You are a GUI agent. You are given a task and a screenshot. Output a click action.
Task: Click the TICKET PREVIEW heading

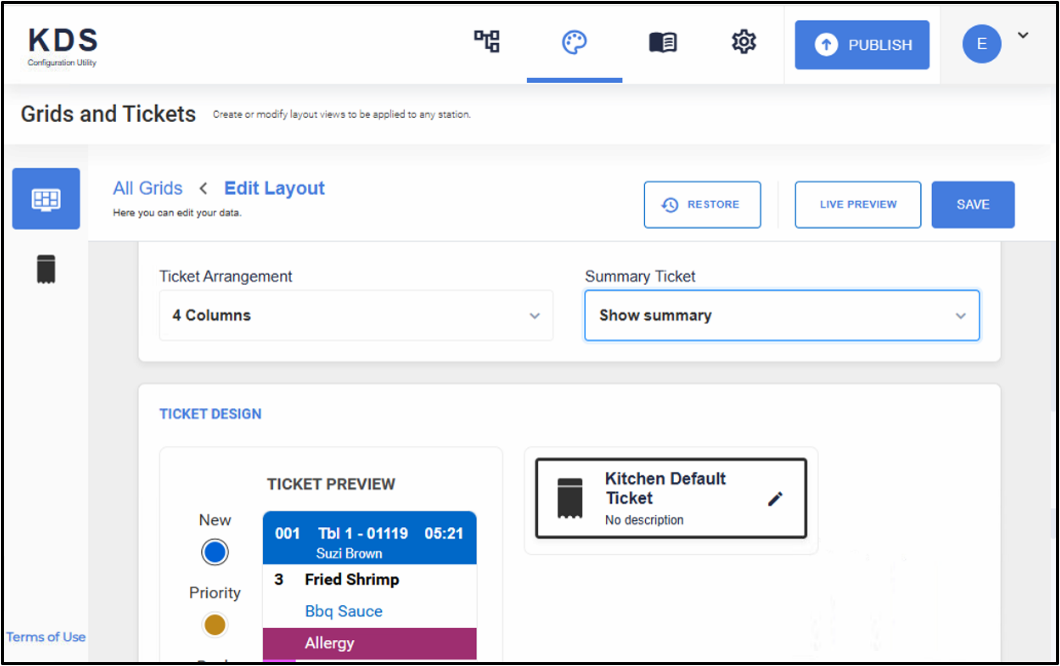pos(331,484)
